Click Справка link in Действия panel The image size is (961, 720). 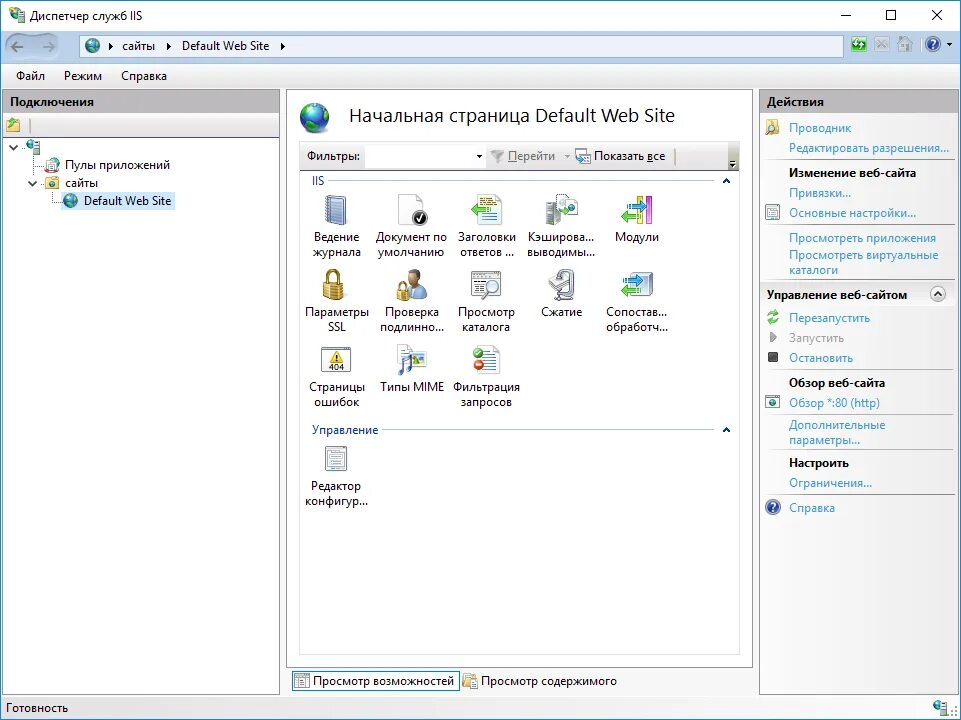click(x=811, y=508)
